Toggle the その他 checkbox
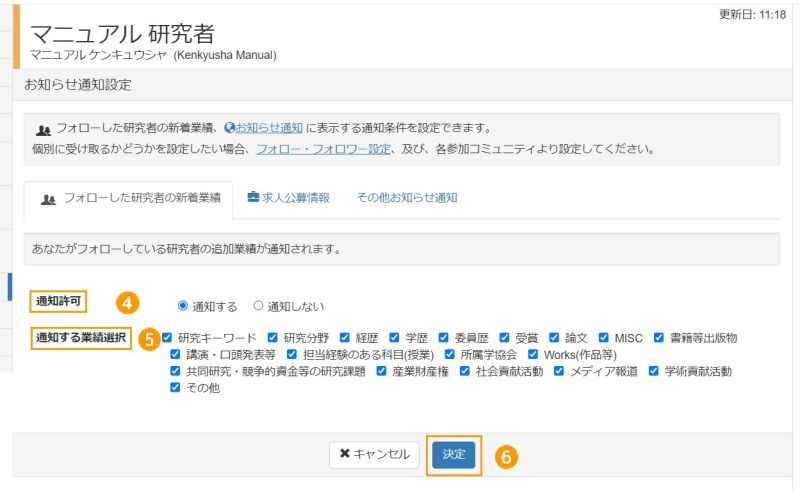 pyautogui.click(x=175, y=387)
